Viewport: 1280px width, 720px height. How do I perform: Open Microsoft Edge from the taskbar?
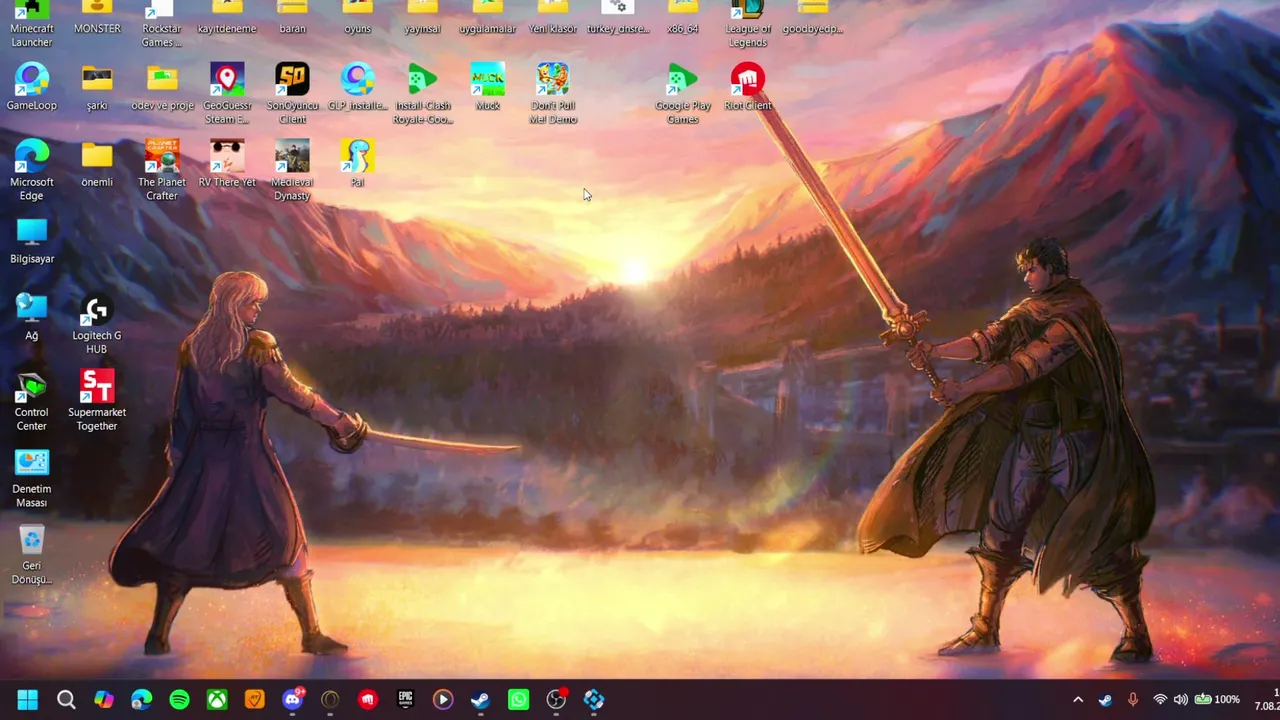coord(141,700)
